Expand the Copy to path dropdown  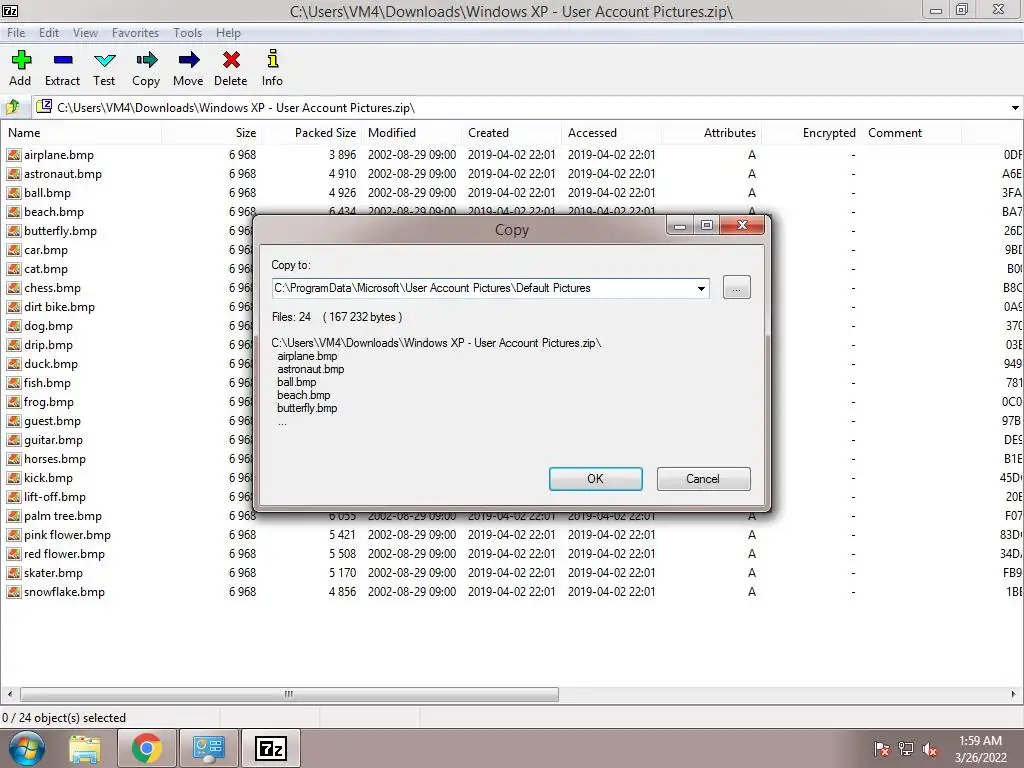coord(701,288)
